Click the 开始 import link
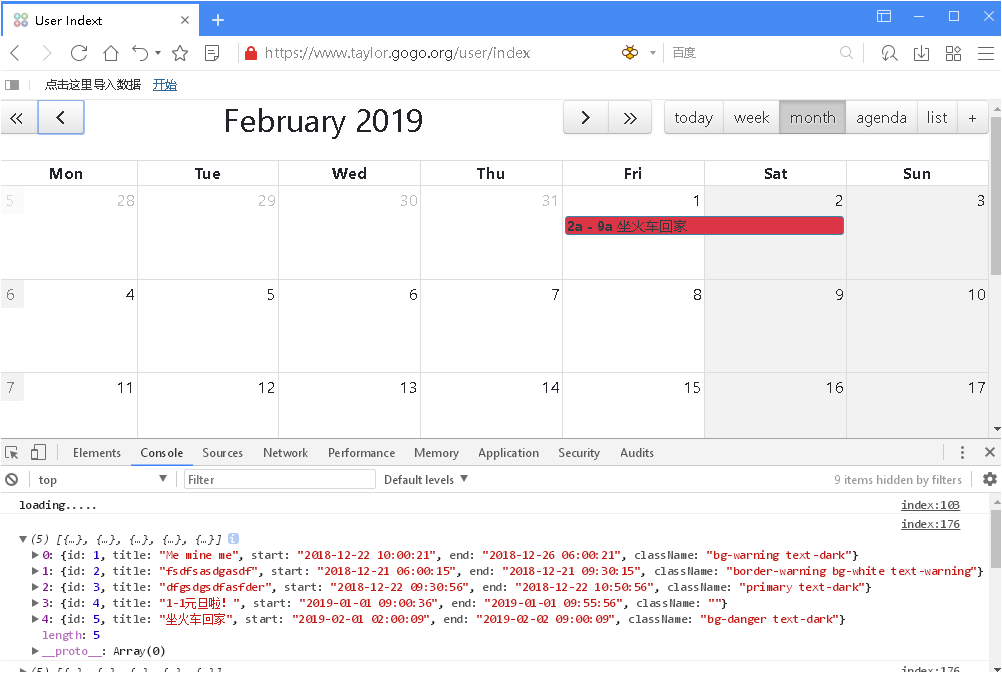Image resolution: width=1002 pixels, height=673 pixels. pos(164,84)
